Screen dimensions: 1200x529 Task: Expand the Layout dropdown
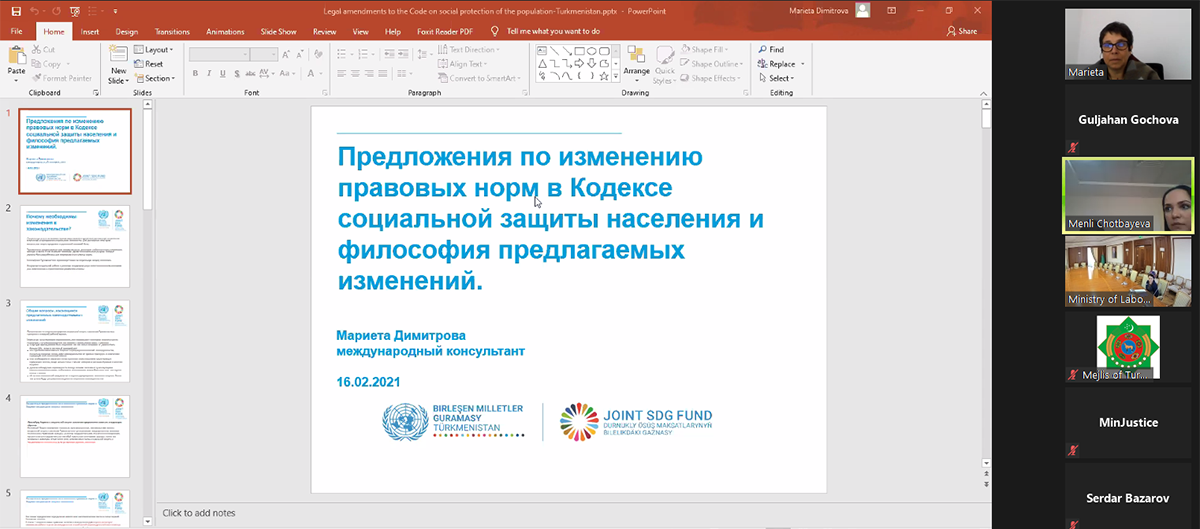point(157,49)
